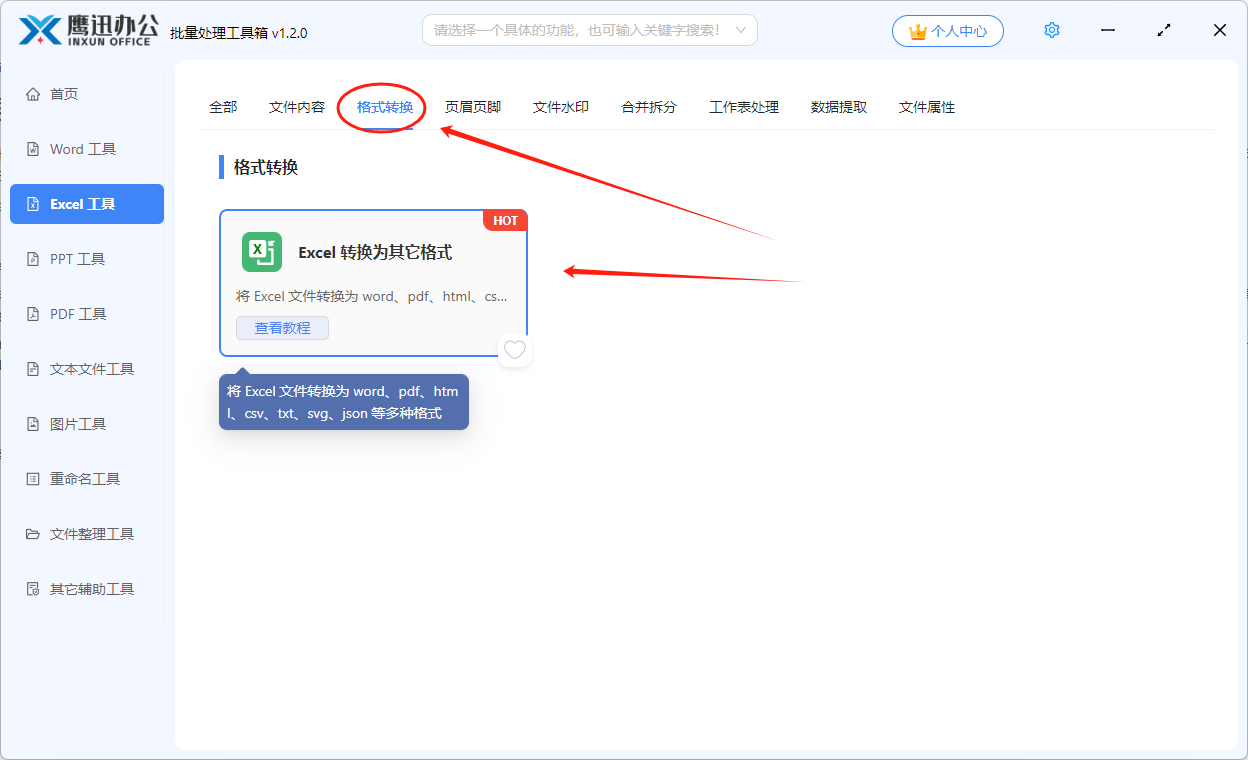Click the red HOT badge on card
The height and width of the screenshot is (760, 1248).
[x=505, y=220]
